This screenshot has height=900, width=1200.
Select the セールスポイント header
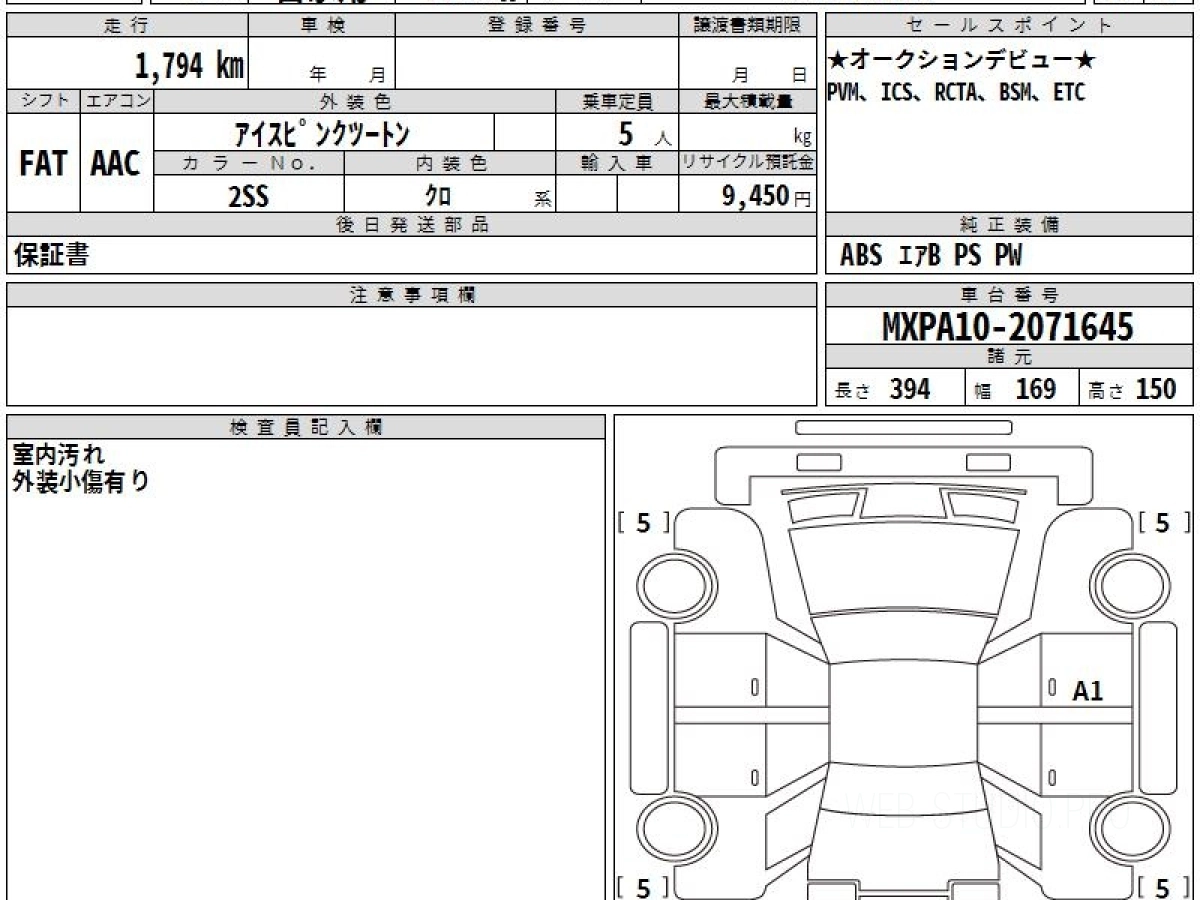click(x=1010, y=26)
